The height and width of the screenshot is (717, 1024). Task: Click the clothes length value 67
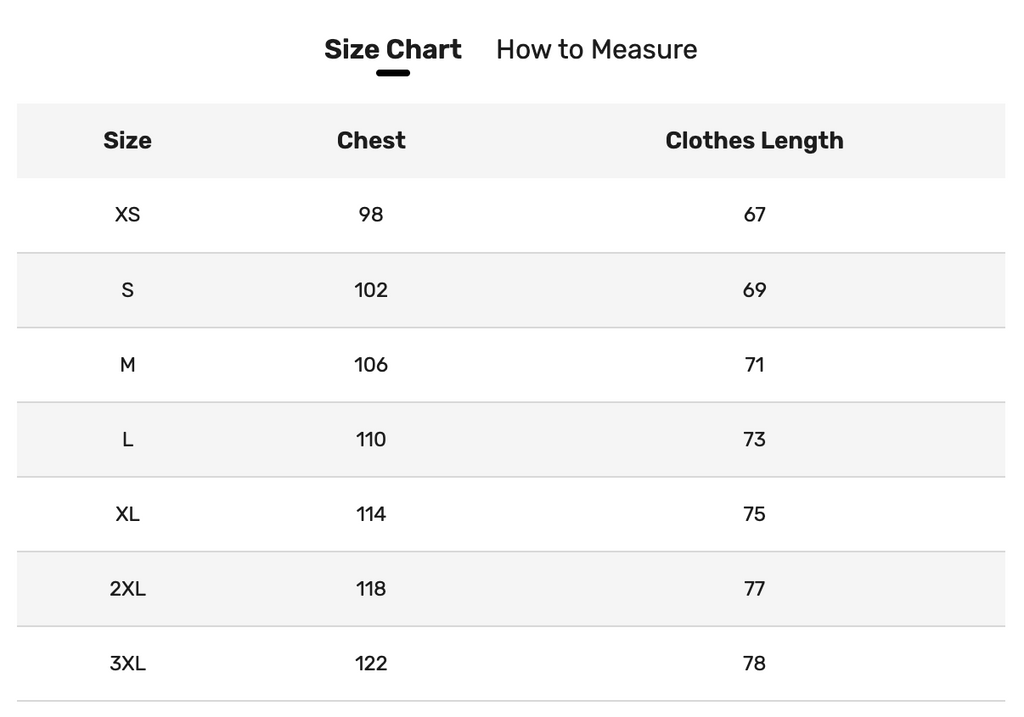(754, 215)
